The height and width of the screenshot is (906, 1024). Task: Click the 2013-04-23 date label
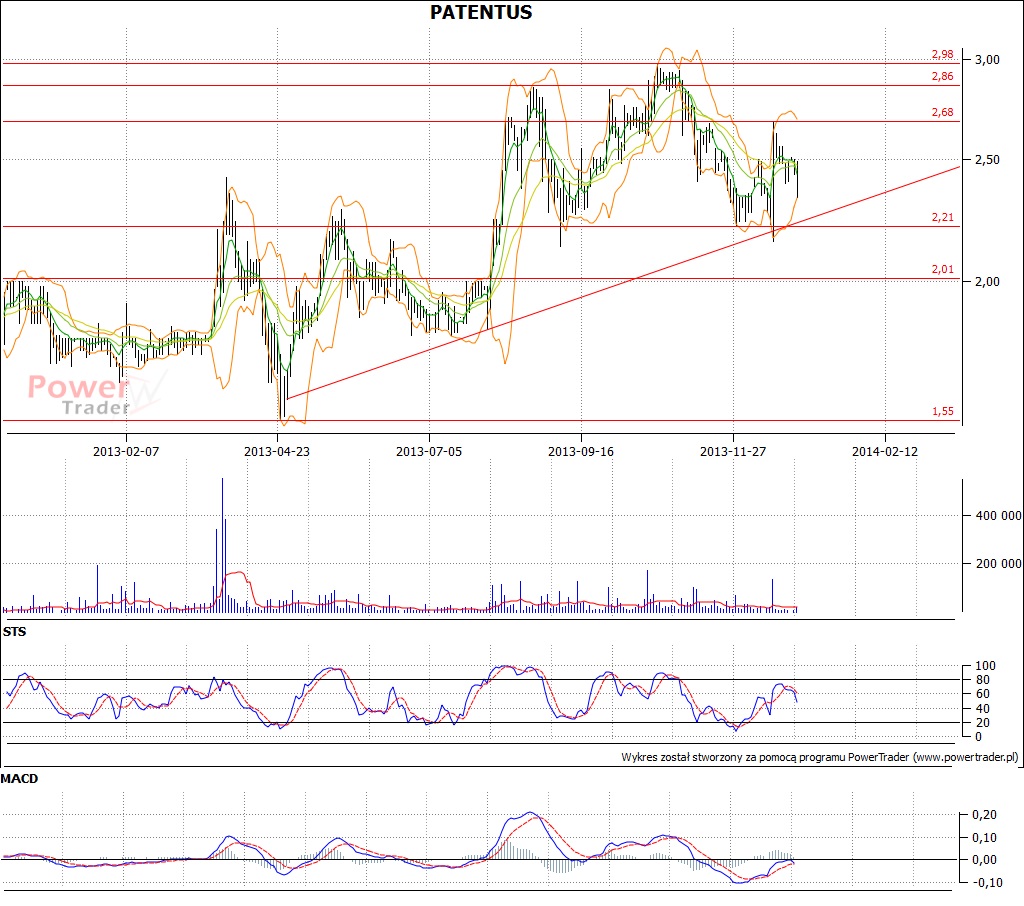(277, 451)
